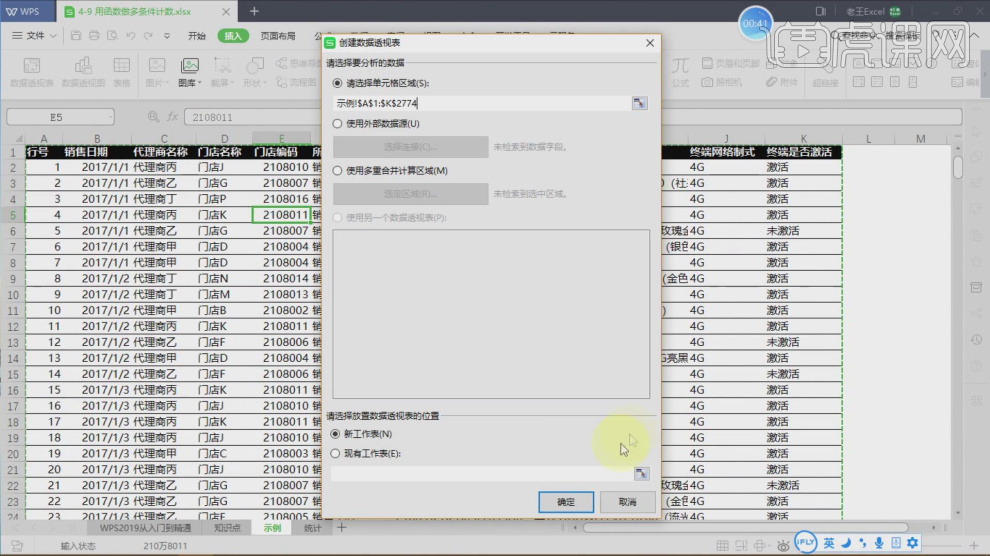Open the Name Box dropdown arrow beside E5
Image resolution: width=990 pixels, height=556 pixels.
(110, 117)
